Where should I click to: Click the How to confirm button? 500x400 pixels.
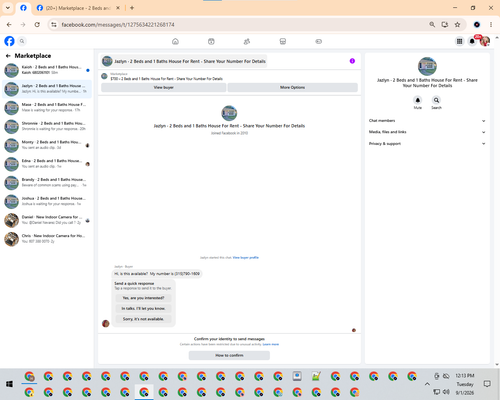coord(229,355)
